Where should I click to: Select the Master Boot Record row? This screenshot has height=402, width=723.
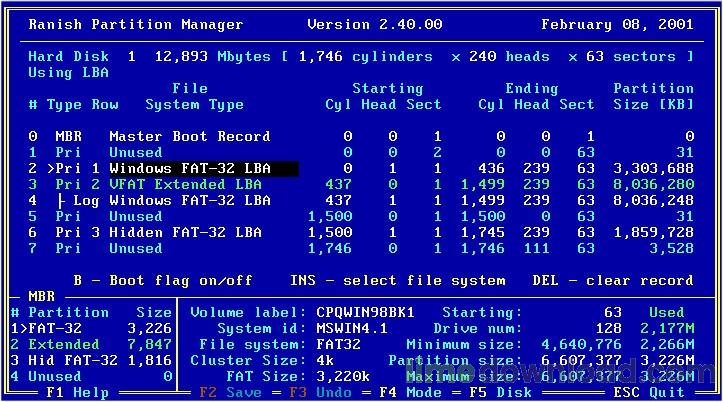pos(361,136)
